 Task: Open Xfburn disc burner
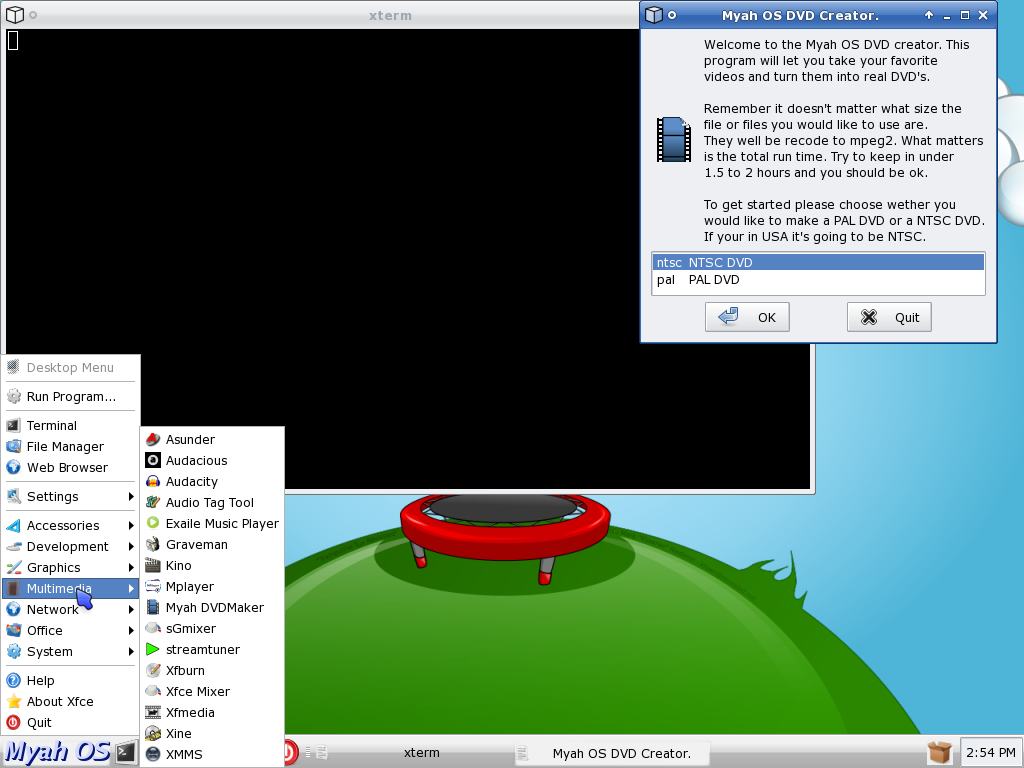tap(212, 670)
